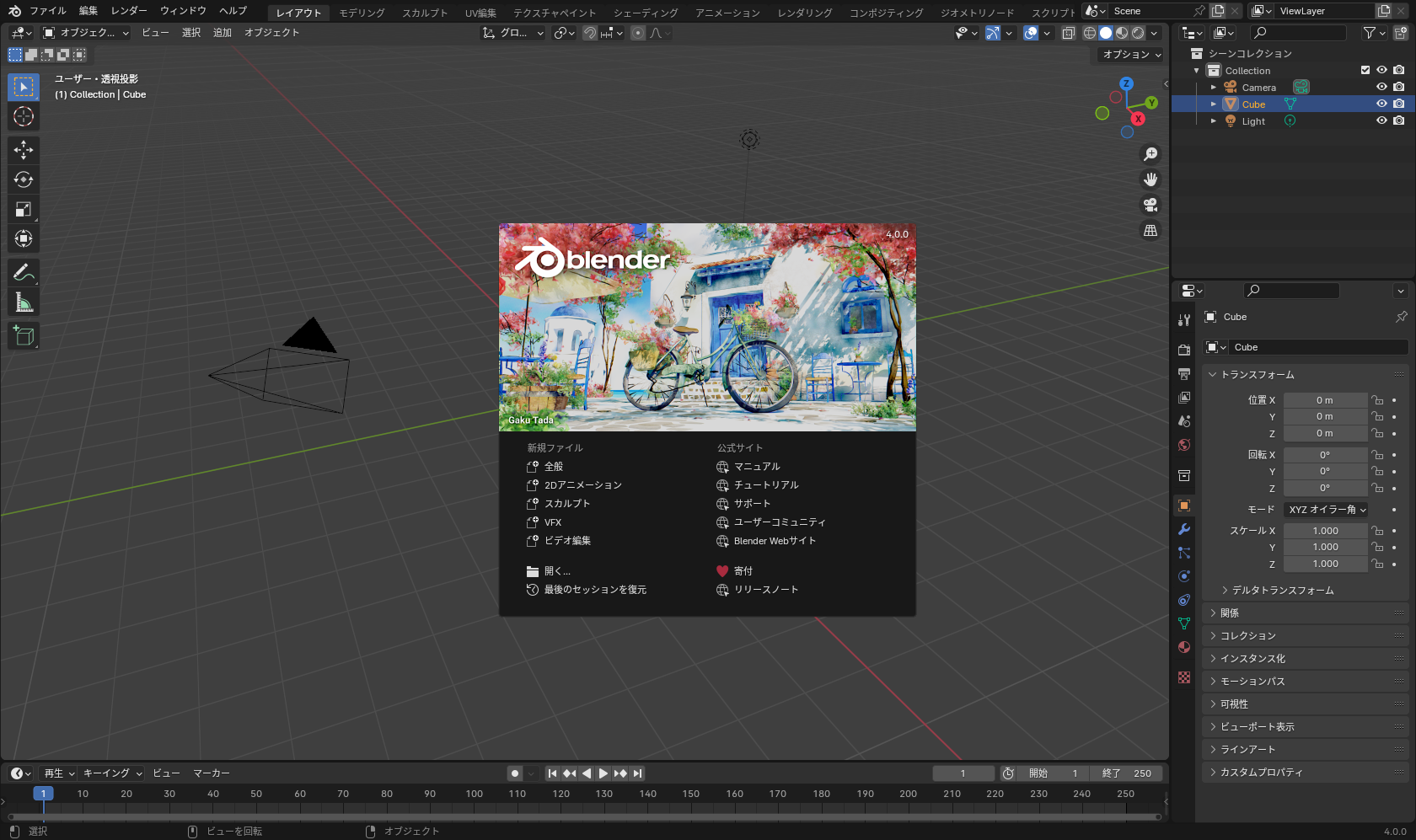This screenshot has height=840, width=1416.
Task: Choose the Add Cube tool
Action: click(x=24, y=335)
